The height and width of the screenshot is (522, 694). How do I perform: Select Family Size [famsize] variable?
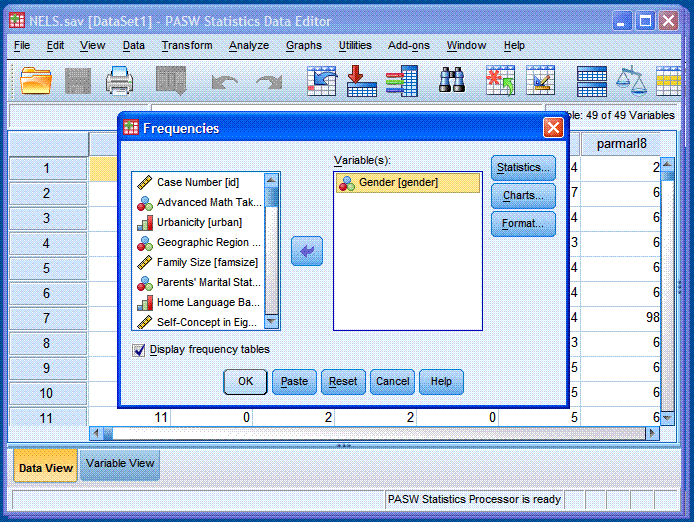[198, 263]
